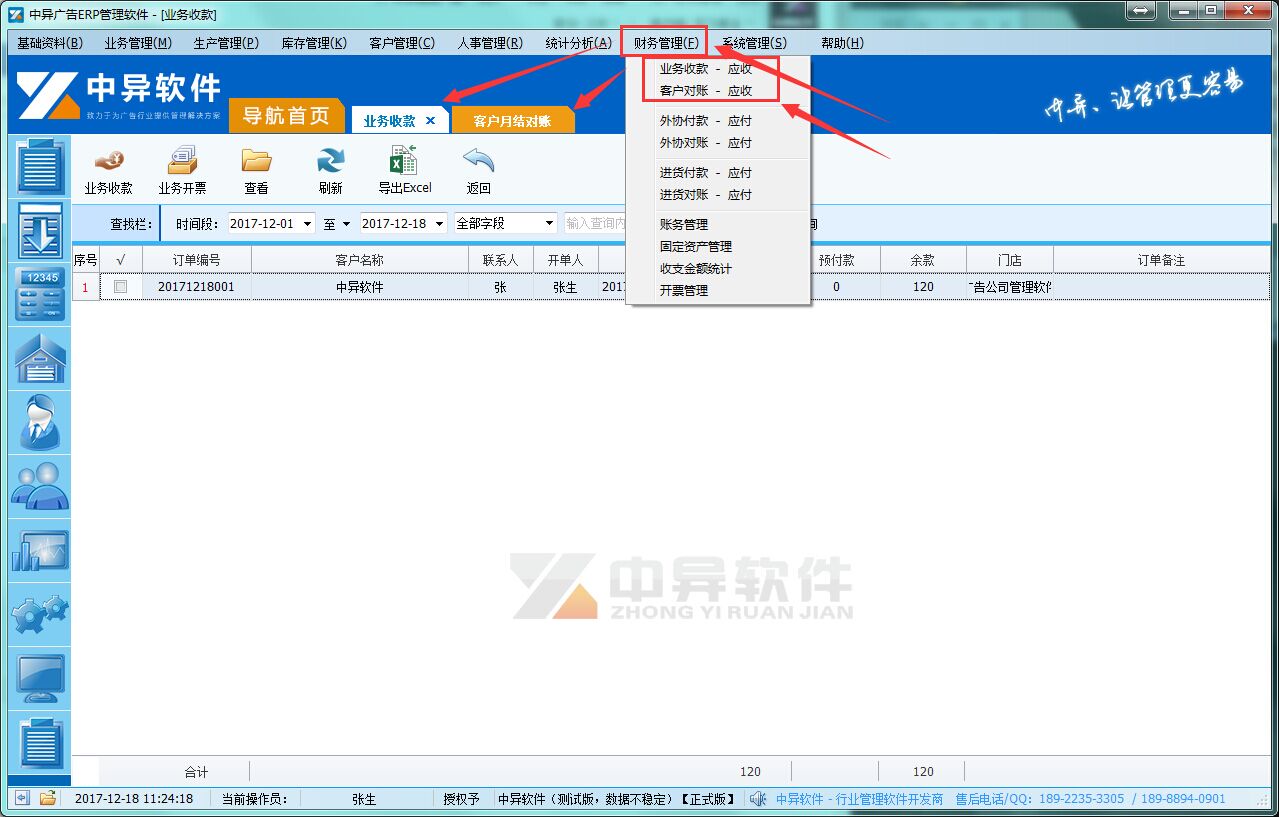Screen dimensions: 1279x817
Task: Open the 12345 calculator sidebar icon
Action: pyautogui.click(x=40, y=295)
